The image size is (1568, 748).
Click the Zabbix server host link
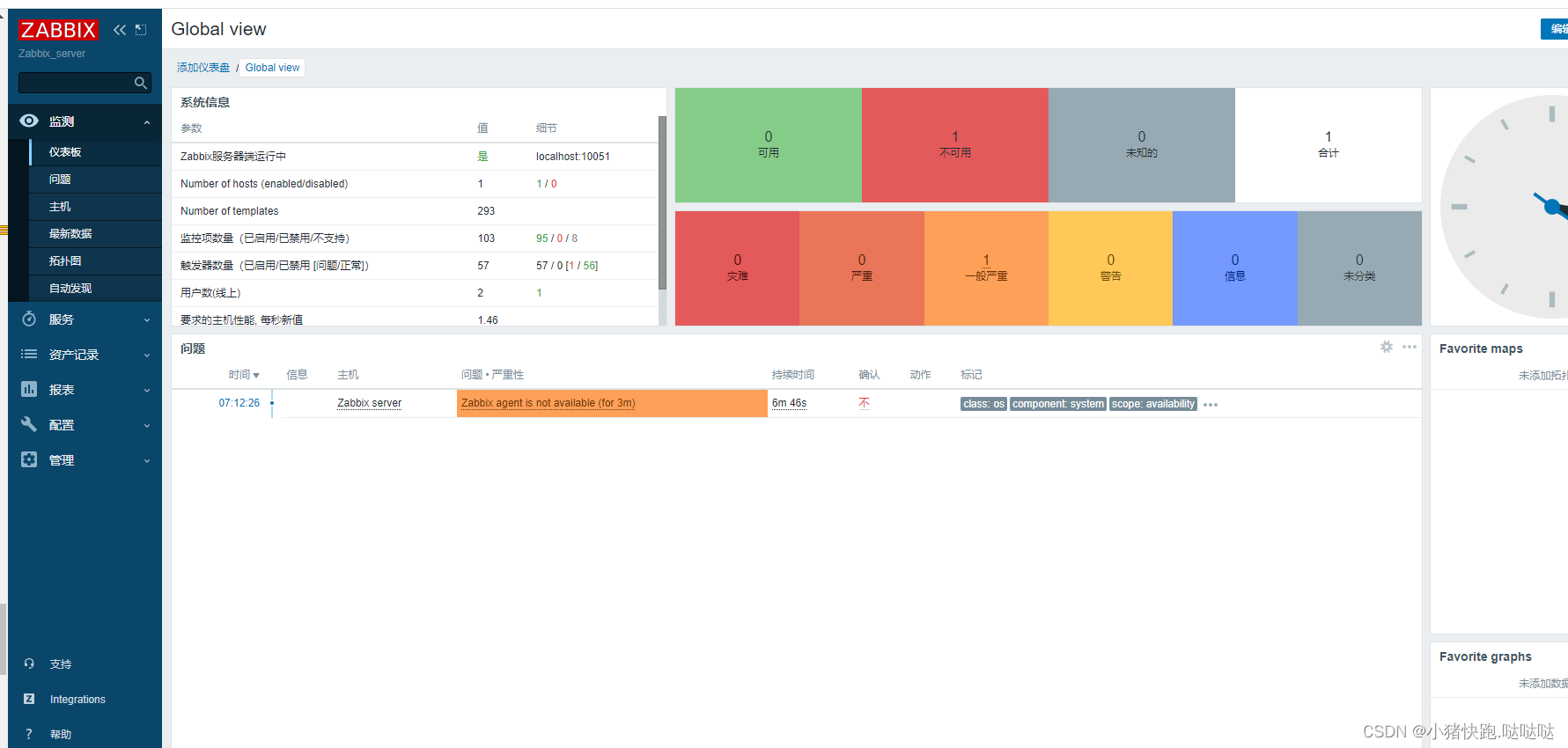(369, 403)
